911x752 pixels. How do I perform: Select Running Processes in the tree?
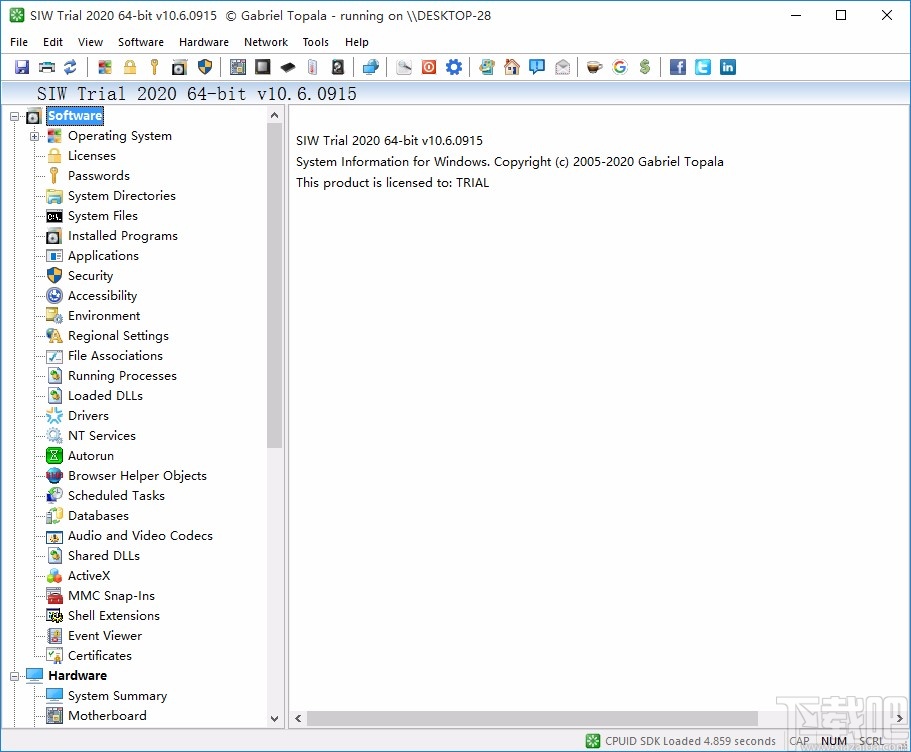[x=122, y=376]
